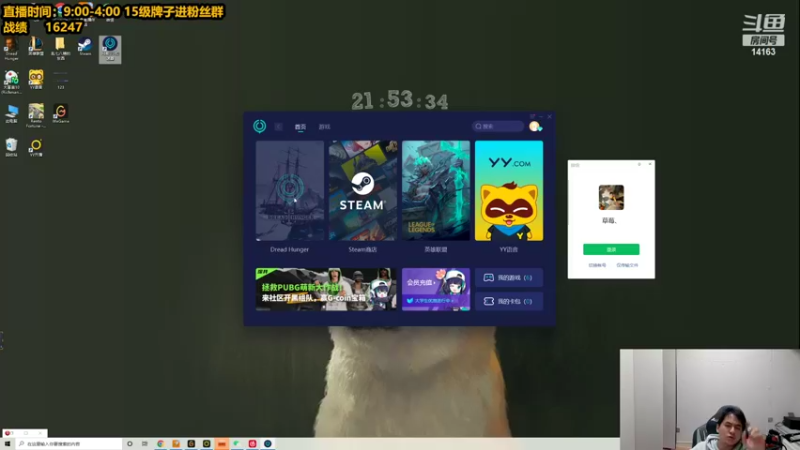Select the YY.com voice card
Screen dimensions: 800x450
coord(509,191)
